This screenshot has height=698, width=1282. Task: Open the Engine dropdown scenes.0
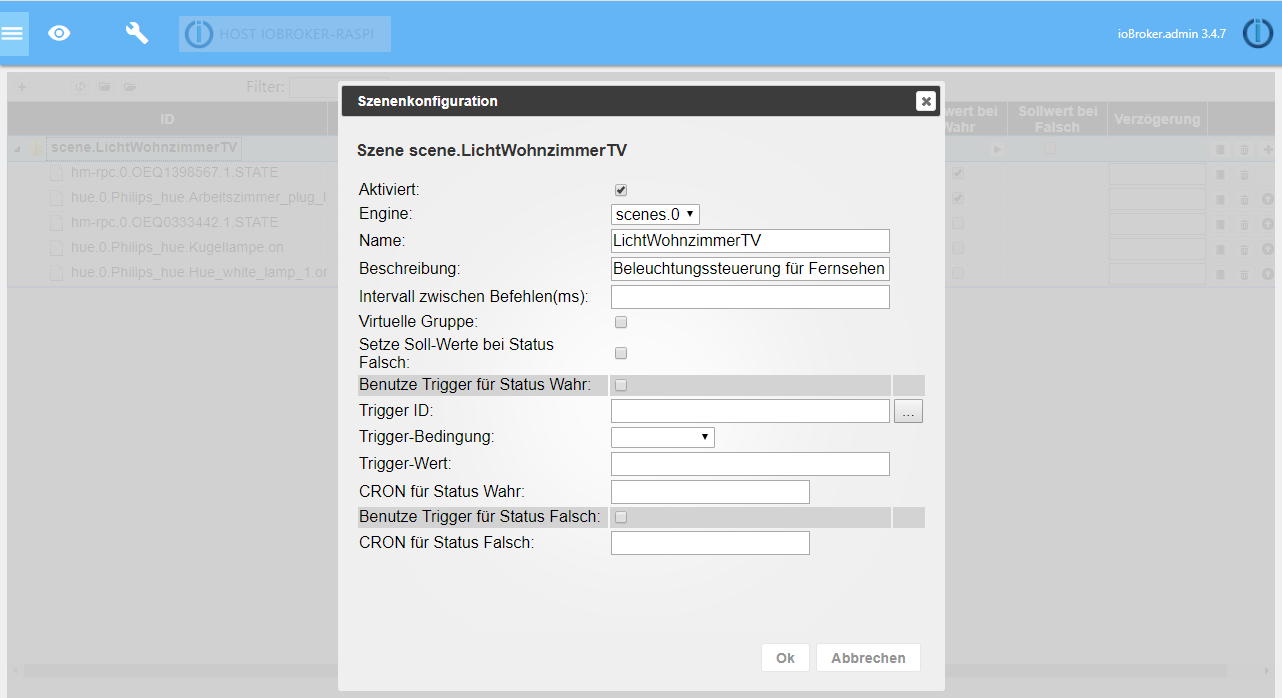pos(655,214)
